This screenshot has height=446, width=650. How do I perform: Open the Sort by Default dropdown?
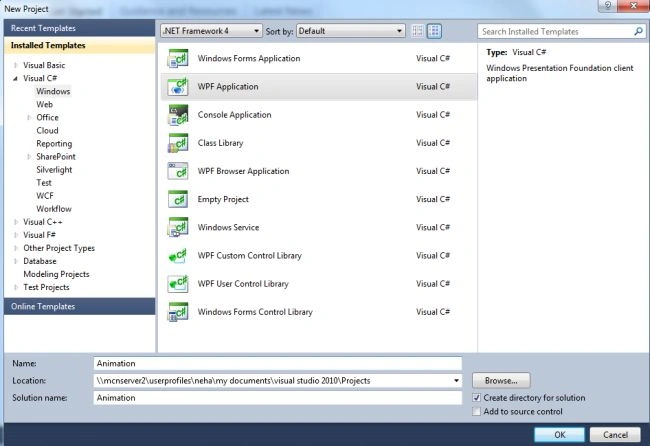[x=351, y=31]
